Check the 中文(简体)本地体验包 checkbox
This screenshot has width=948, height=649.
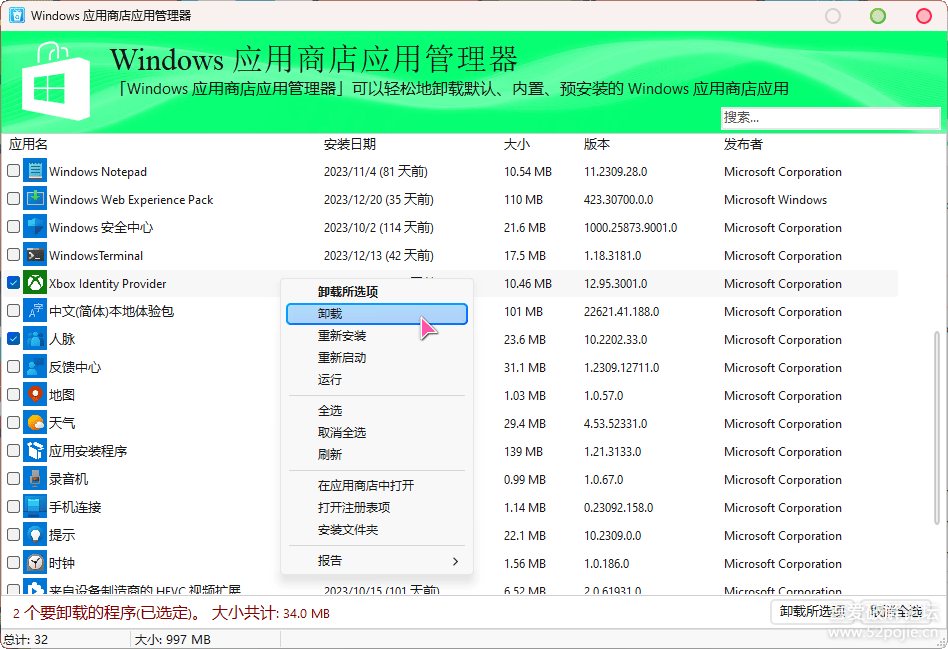(13, 311)
